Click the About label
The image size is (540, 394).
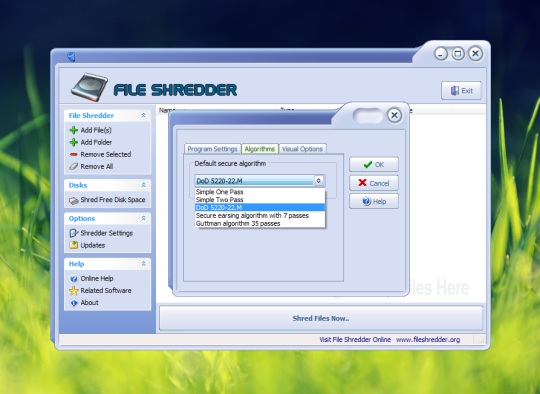point(89,303)
